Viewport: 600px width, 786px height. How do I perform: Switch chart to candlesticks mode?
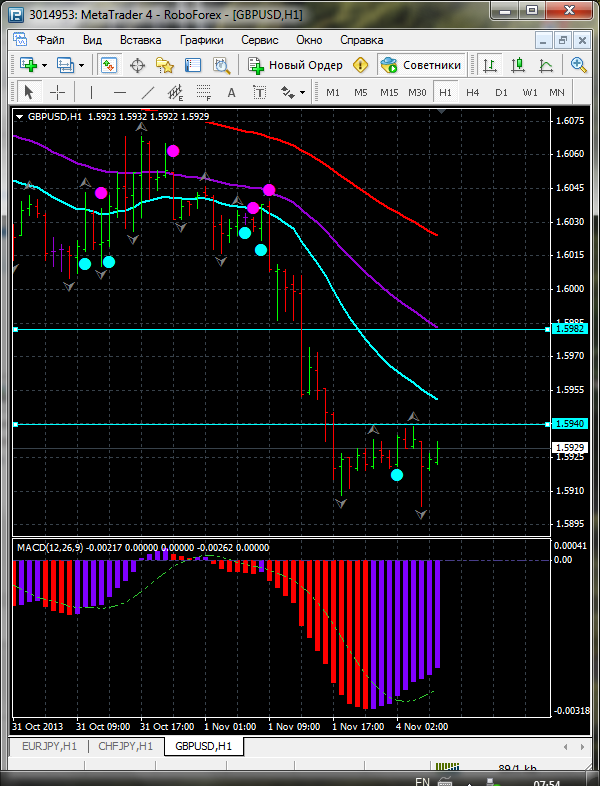518,65
